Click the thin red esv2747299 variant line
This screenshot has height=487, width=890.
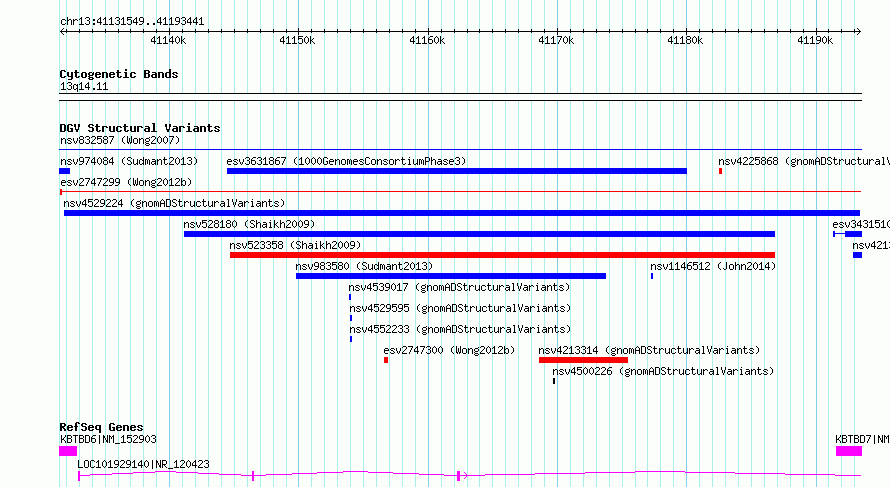460,192
